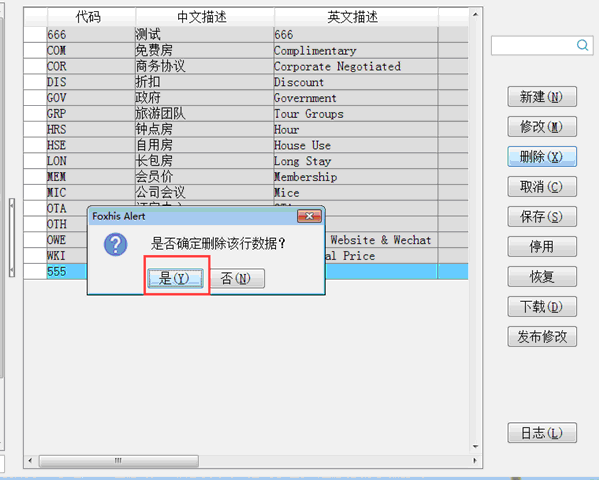Image resolution: width=599 pixels, height=480 pixels.
Task: Confirm deletion with 是(Y) button
Action: 175,278
